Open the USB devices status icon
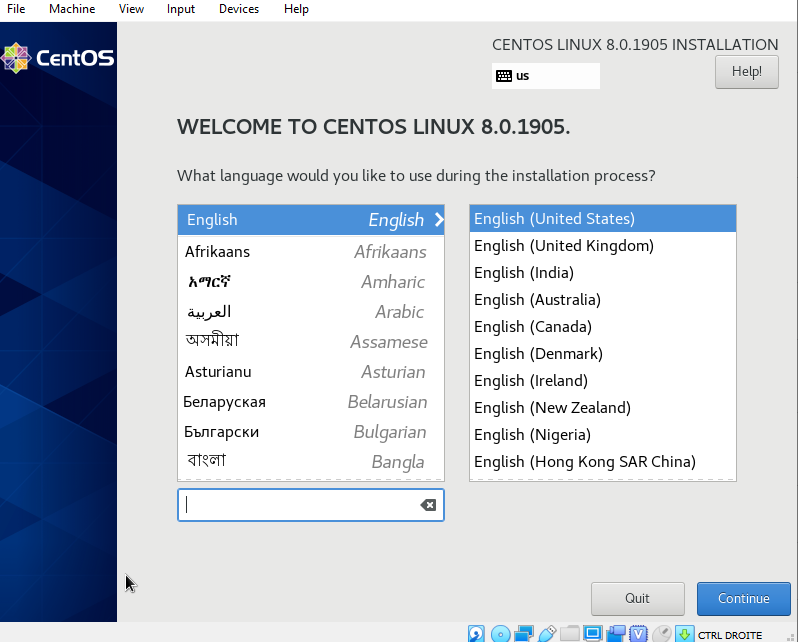The width and height of the screenshot is (798, 642). (547, 634)
